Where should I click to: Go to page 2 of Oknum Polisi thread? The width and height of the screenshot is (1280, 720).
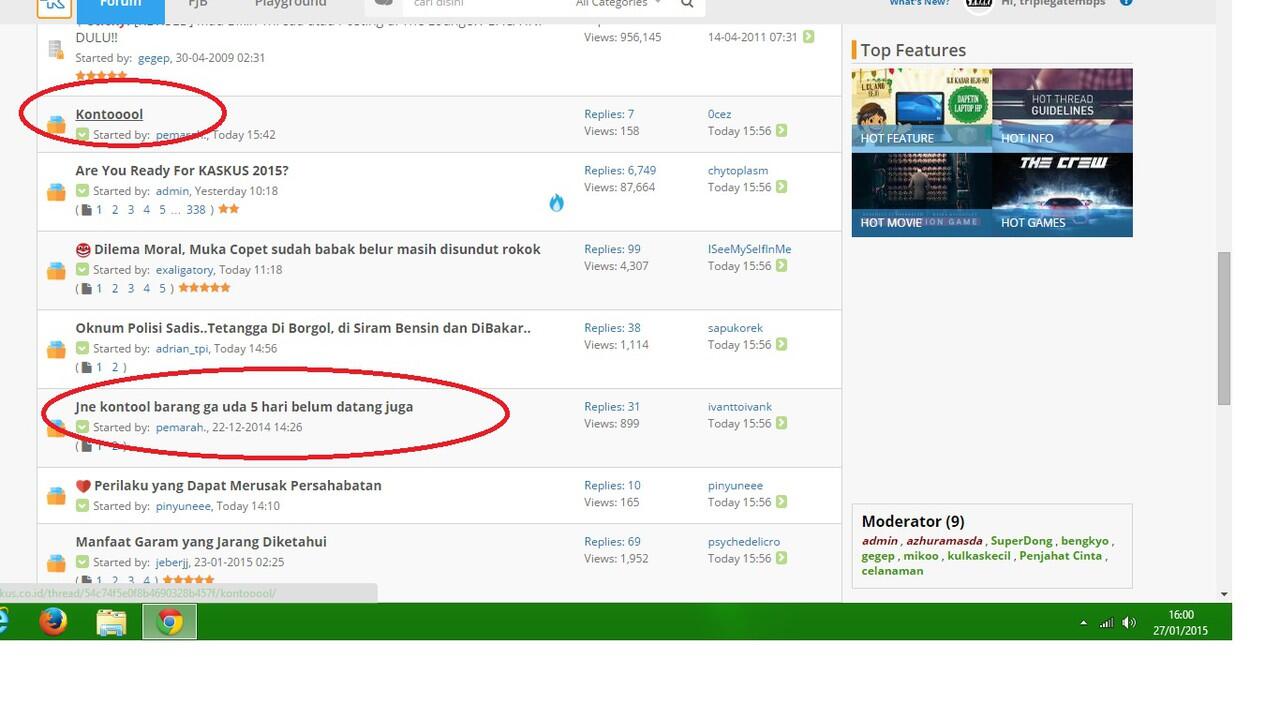click(115, 367)
